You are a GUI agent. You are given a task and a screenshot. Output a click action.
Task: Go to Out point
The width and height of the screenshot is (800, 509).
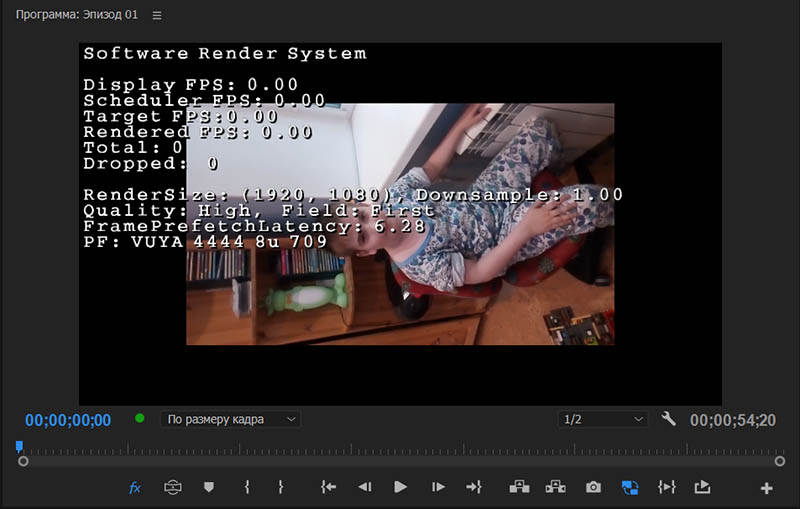point(473,487)
